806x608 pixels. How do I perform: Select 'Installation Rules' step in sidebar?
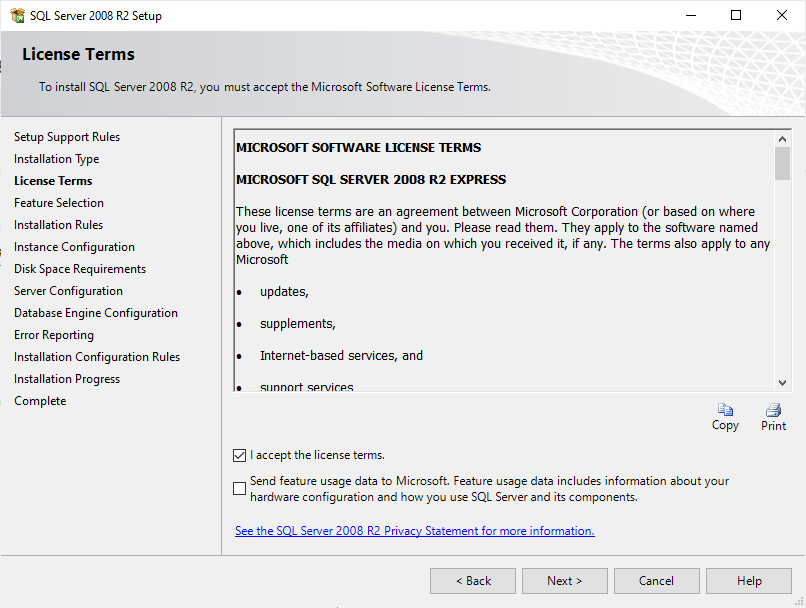coord(58,225)
